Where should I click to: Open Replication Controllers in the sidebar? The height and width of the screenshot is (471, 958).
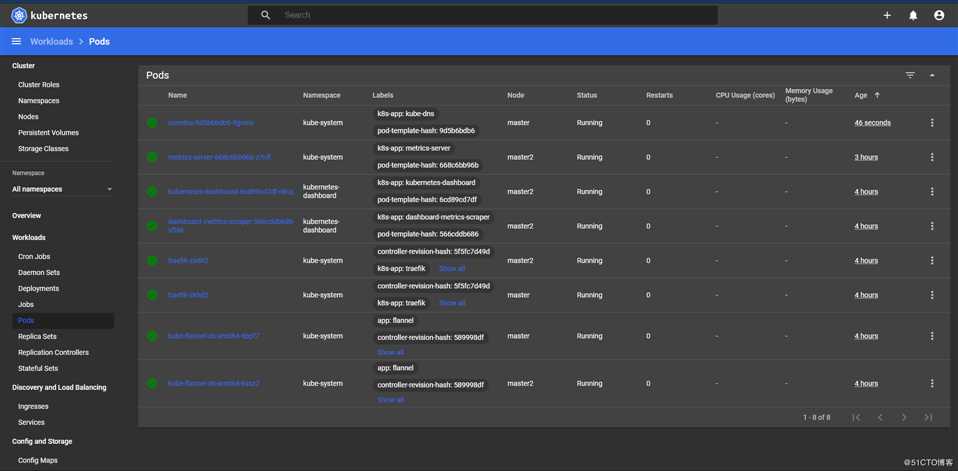click(53, 352)
